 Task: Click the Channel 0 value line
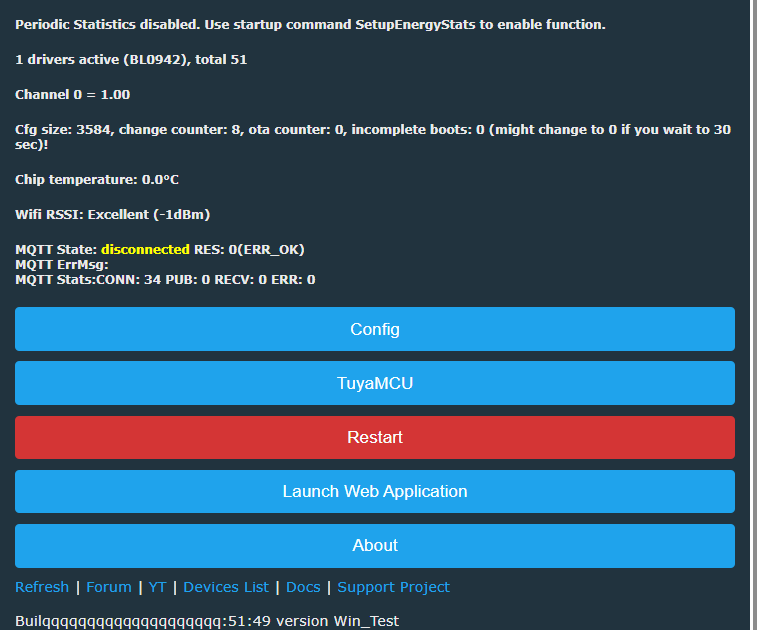72,95
